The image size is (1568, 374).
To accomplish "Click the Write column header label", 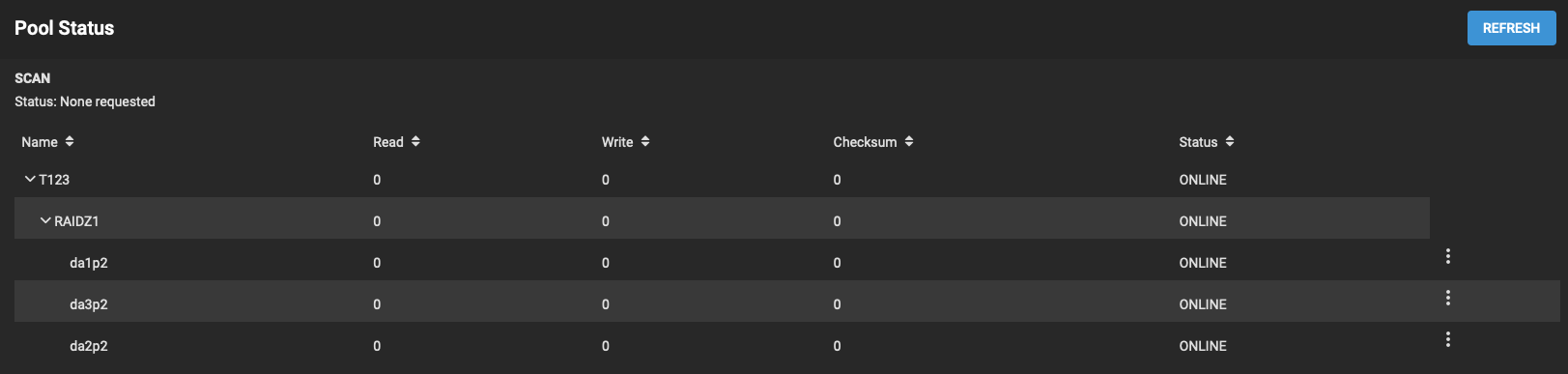I will tap(617, 142).
